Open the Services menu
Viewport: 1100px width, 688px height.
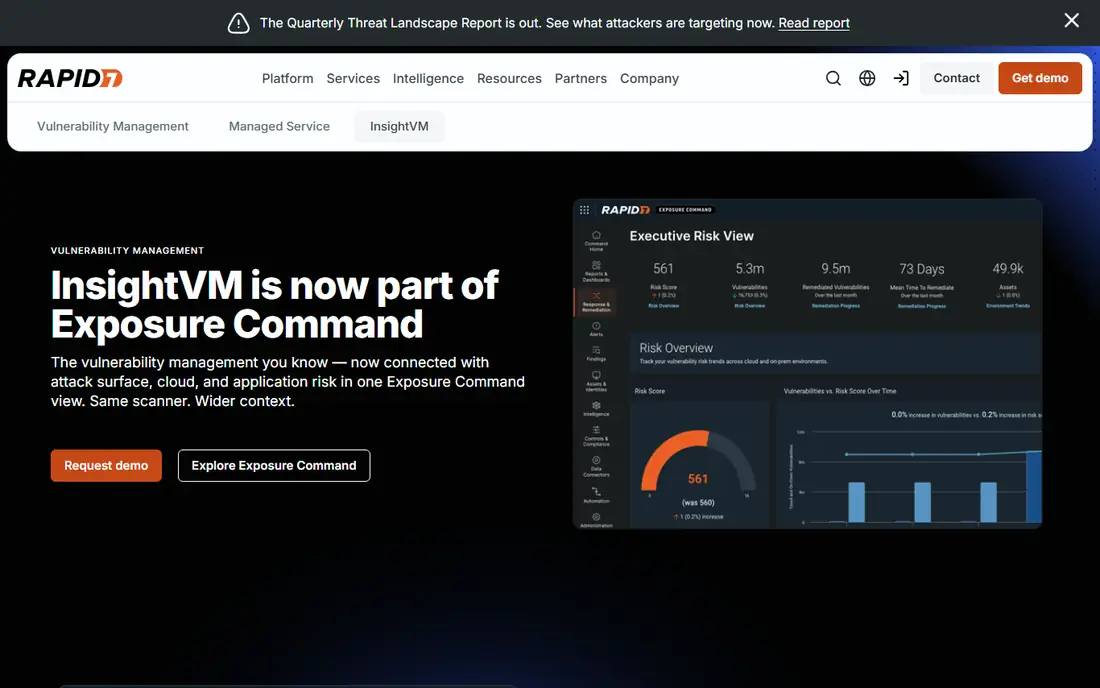(x=353, y=79)
